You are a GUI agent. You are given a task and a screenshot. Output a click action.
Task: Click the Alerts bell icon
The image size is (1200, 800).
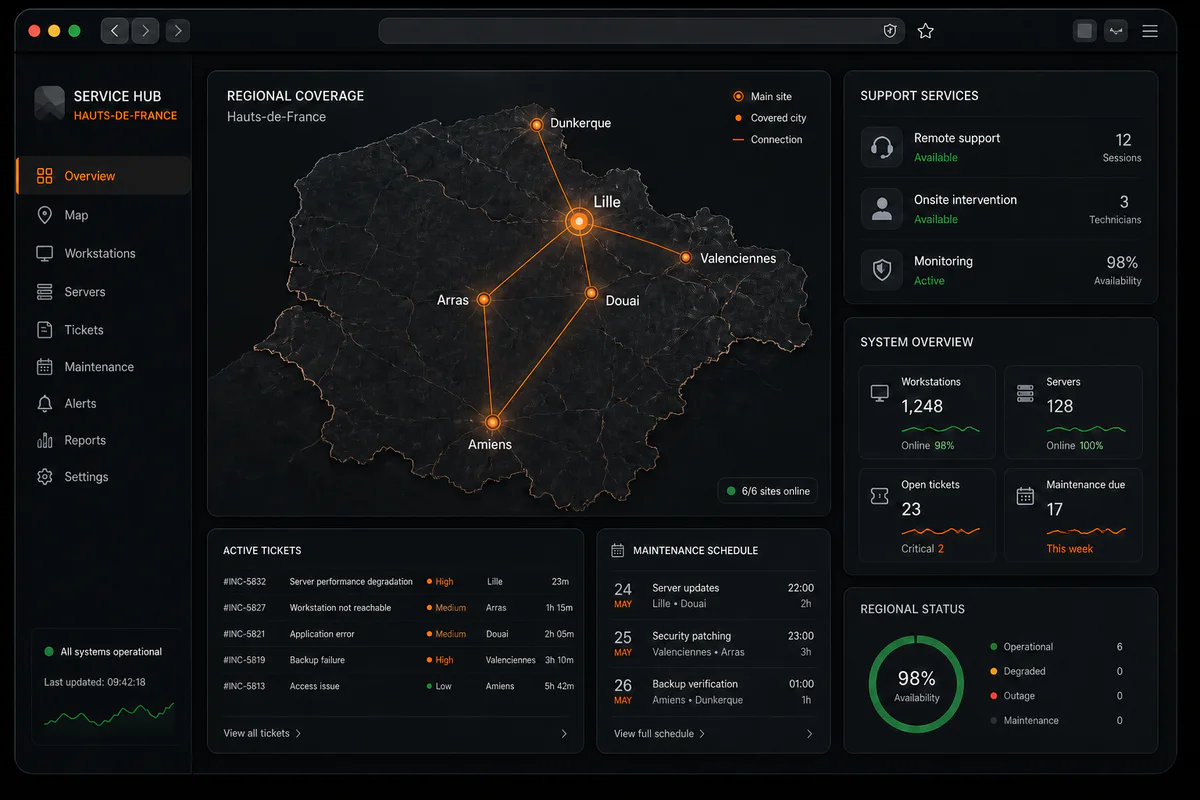(x=44, y=404)
